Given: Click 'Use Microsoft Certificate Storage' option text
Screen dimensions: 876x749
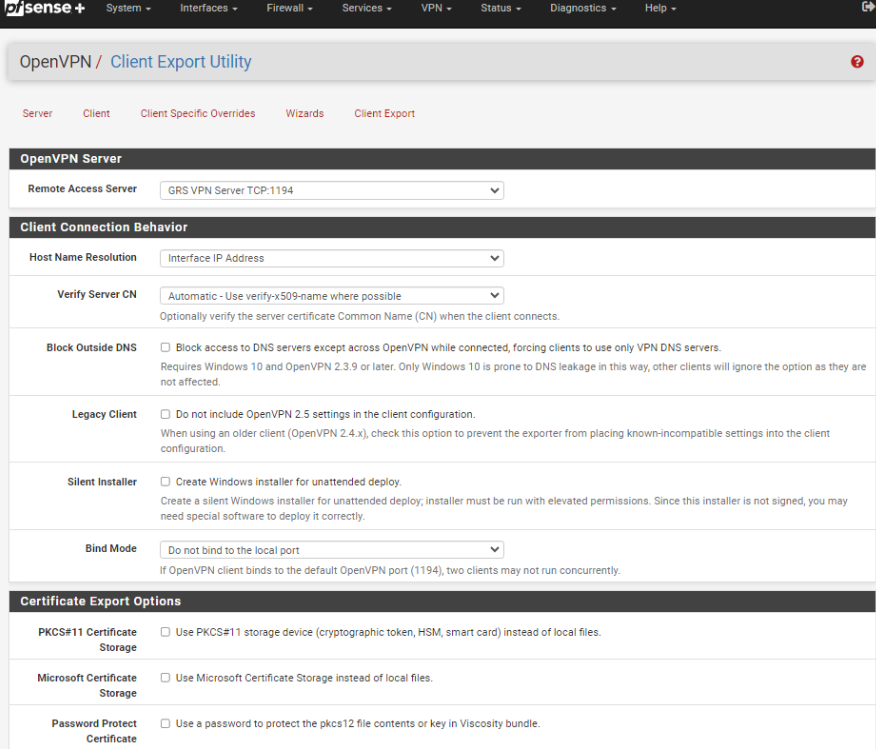Looking at the screenshot, I should (x=304, y=678).
